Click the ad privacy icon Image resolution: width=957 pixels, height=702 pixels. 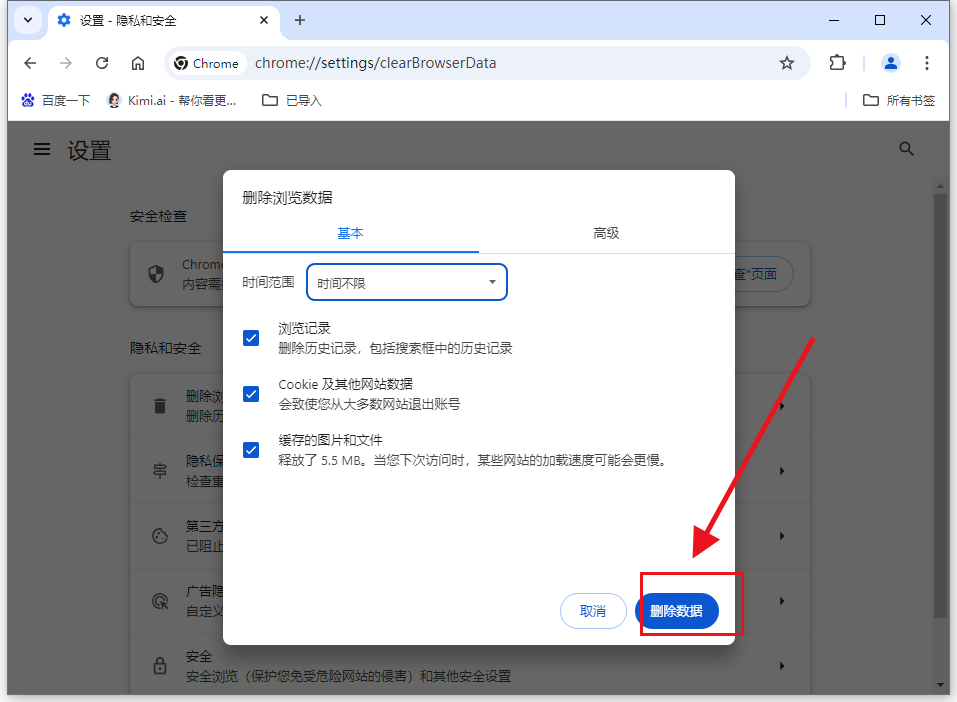(x=160, y=601)
